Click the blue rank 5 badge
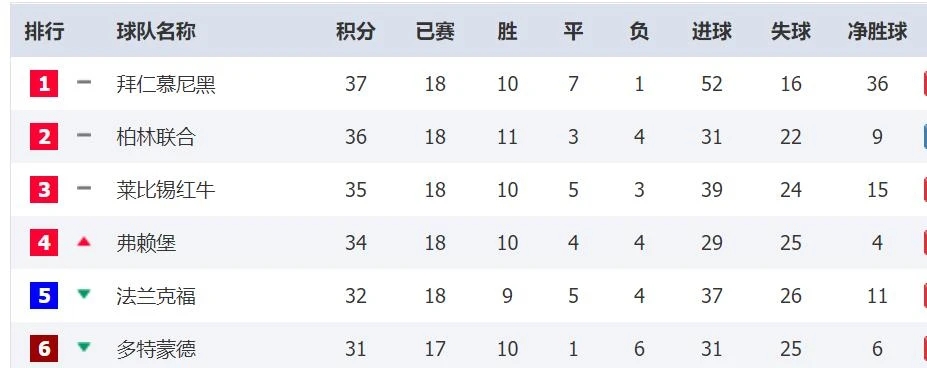The width and height of the screenshot is (927, 368). click(44, 296)
